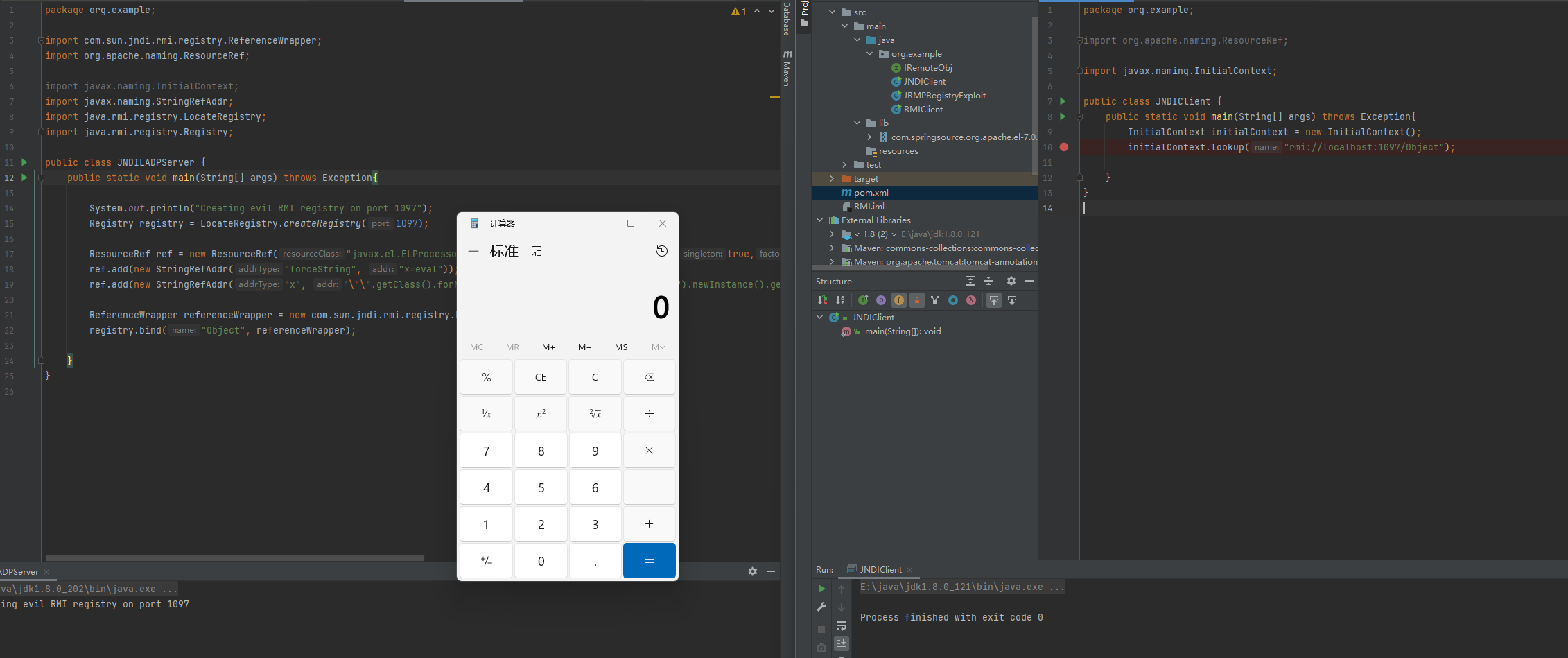Open left Run panel settings gear
The image size is (1568, 658).
tap(753, 571)
